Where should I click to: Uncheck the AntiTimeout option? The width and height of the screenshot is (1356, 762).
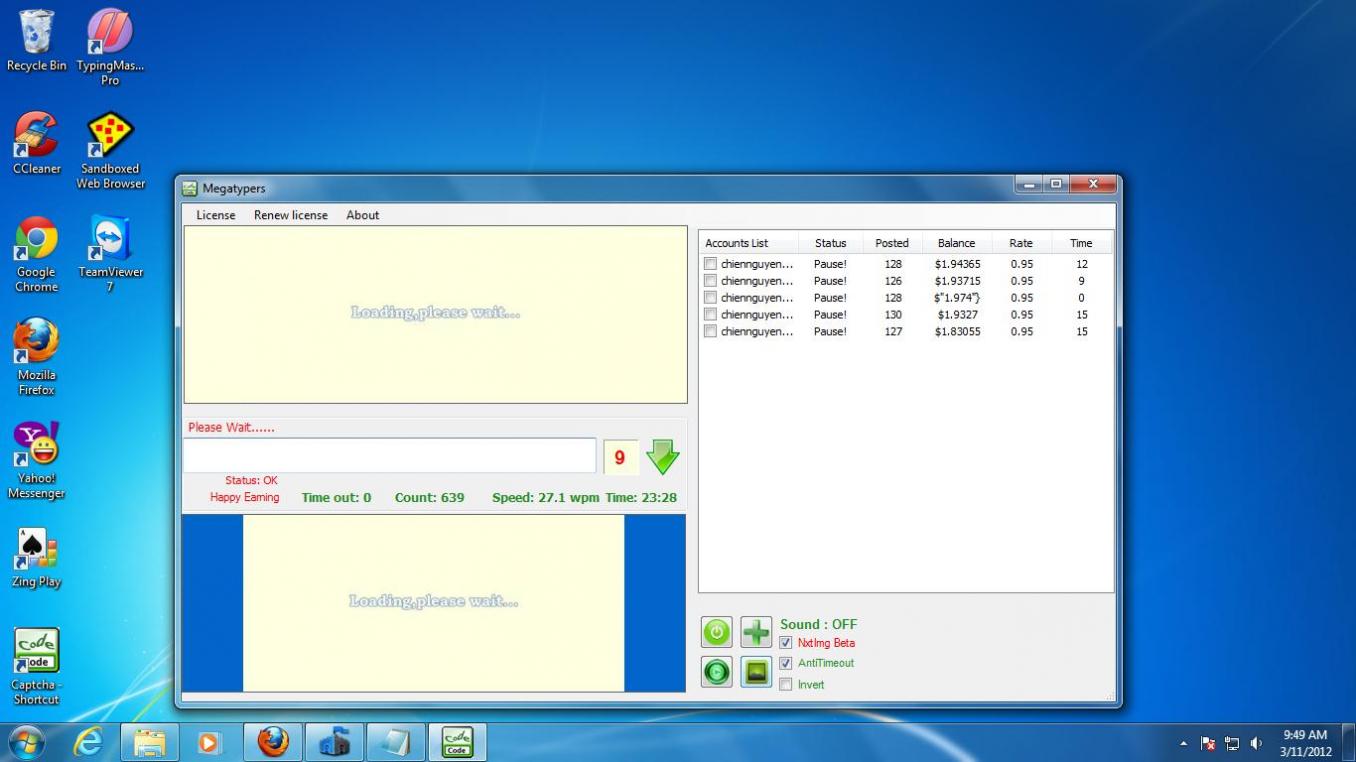[x=786, y=663]
